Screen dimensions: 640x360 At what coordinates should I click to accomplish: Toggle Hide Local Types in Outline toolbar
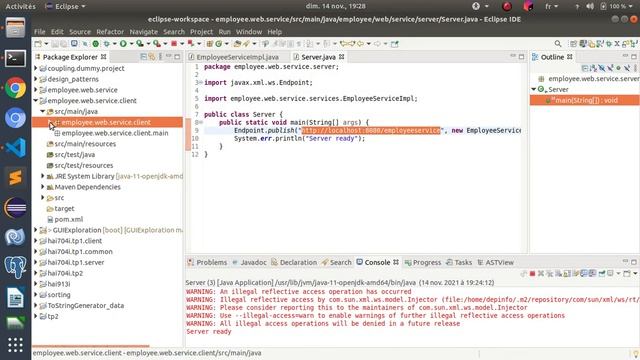pyautogui.click(x=627, y=68)
